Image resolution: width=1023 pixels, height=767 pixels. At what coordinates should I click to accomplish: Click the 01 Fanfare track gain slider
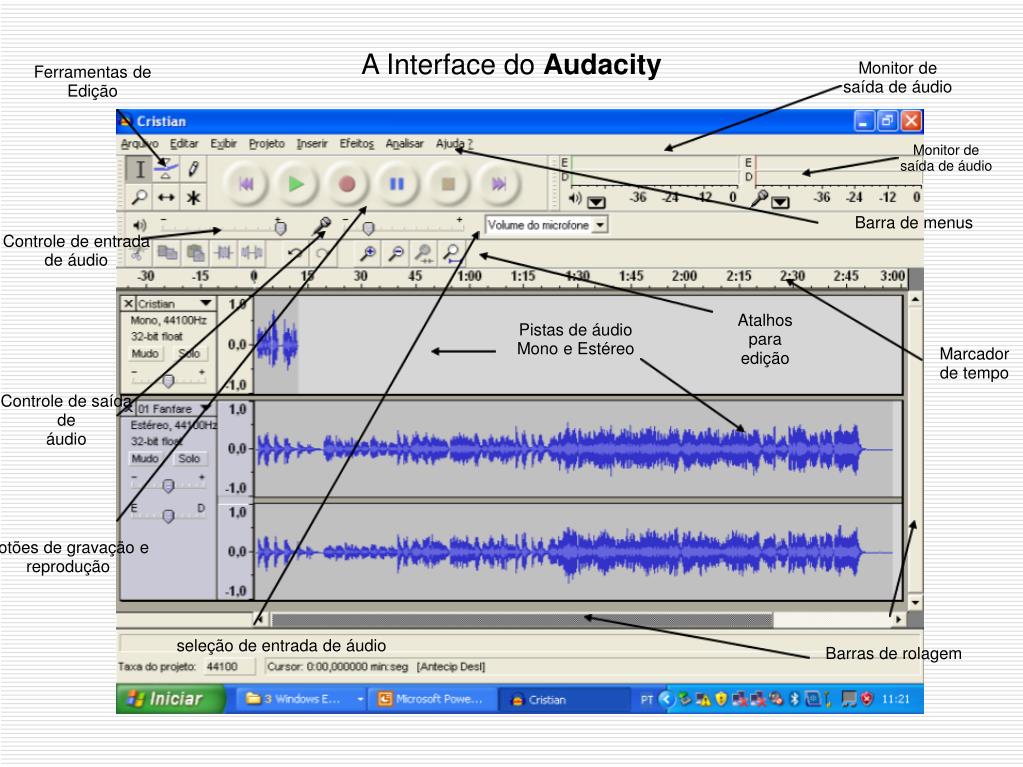168,486
